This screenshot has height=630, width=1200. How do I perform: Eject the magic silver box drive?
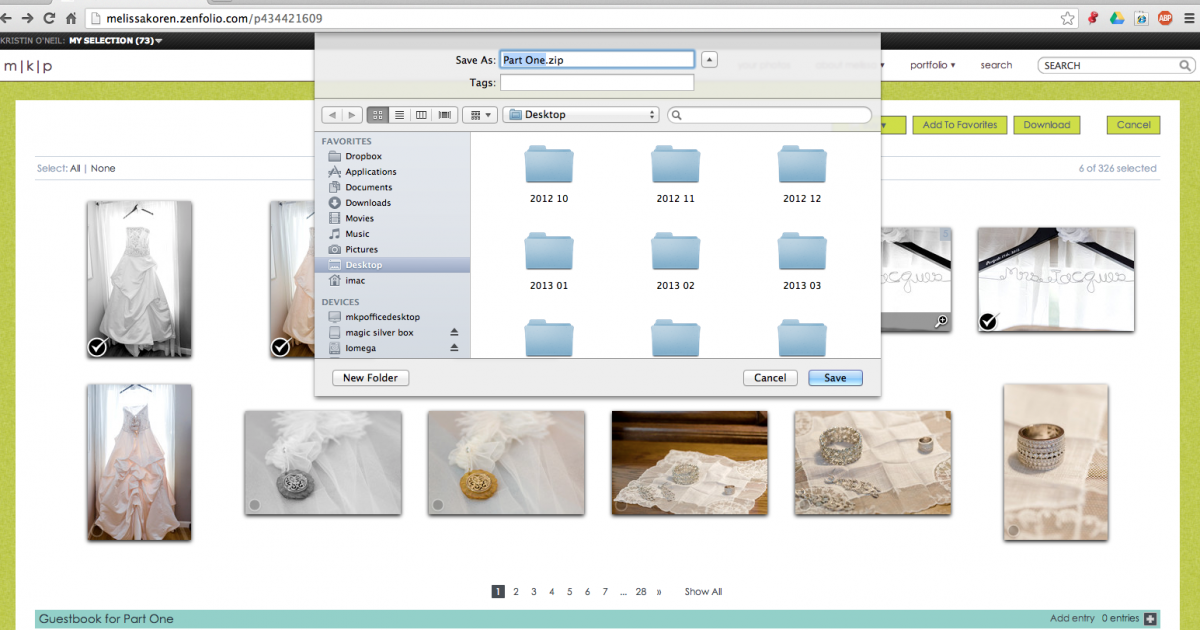click(x=454, y=332)
